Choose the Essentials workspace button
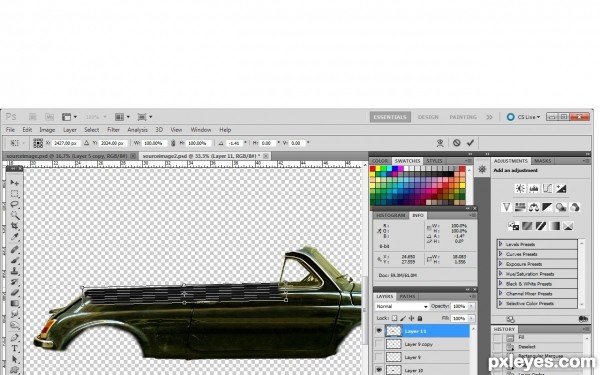Screen dimensions: 600x375 (390, 117)
